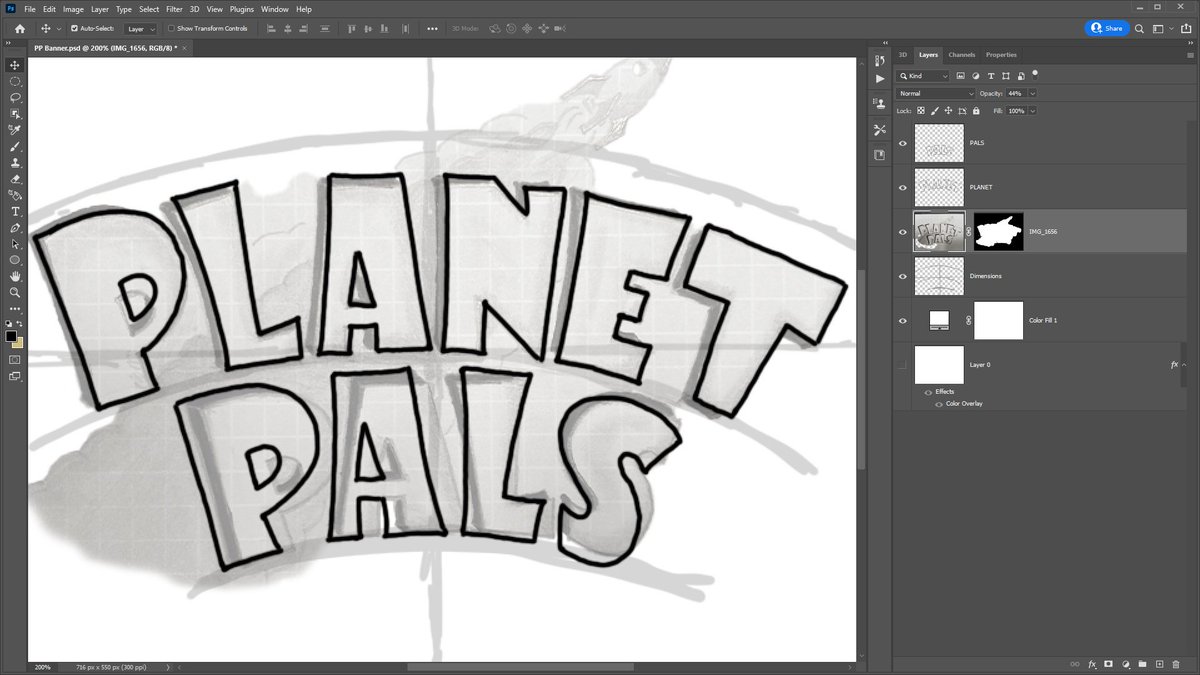Toggle Color Overlay effect visibility

938,404
